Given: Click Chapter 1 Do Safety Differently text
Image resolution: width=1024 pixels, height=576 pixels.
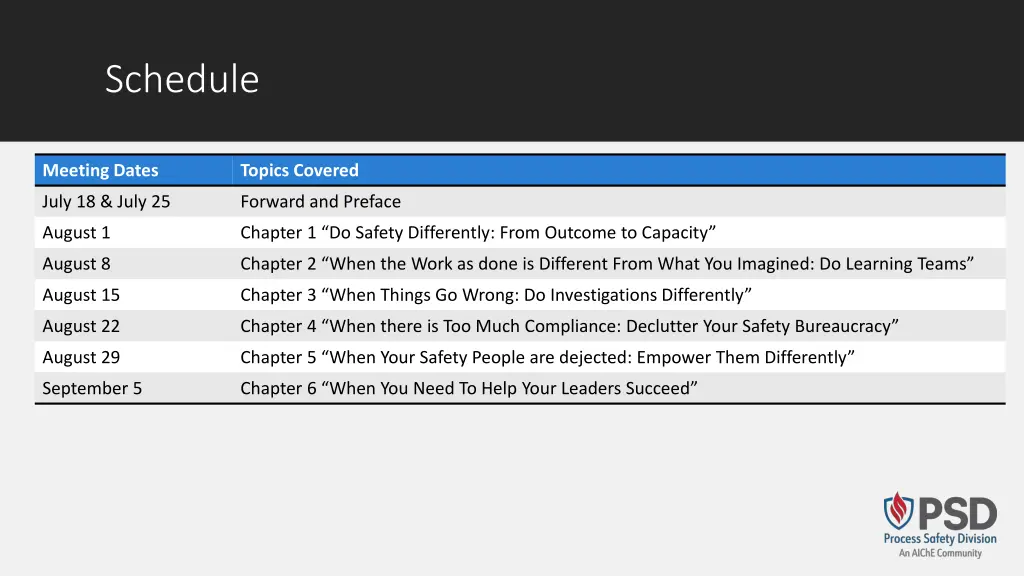Looking at the screenshot, I should (478, 232).
